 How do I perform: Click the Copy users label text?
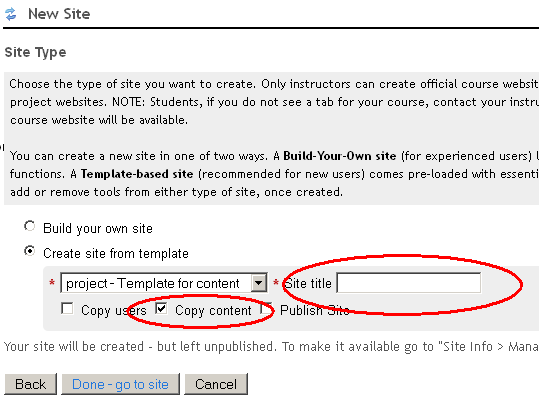[x=114, y=311]
